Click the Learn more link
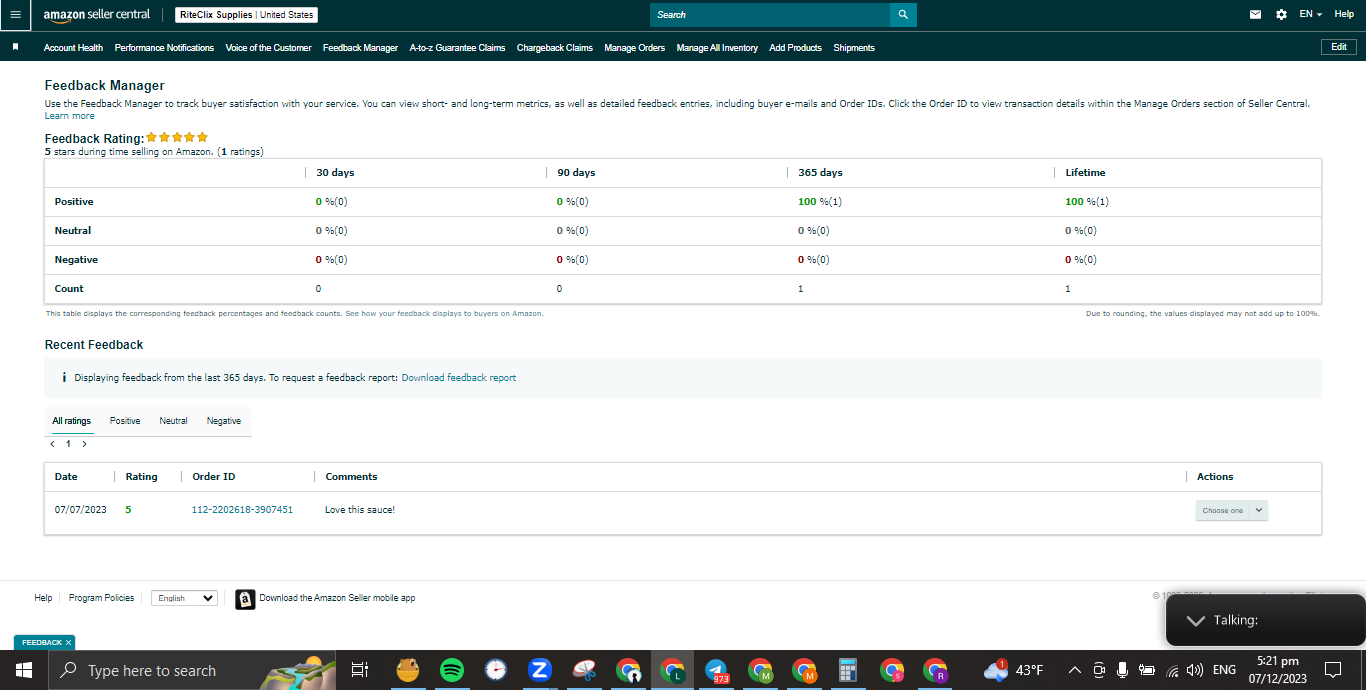Viewport: 1366px width, 690px height. click(70, 116)
